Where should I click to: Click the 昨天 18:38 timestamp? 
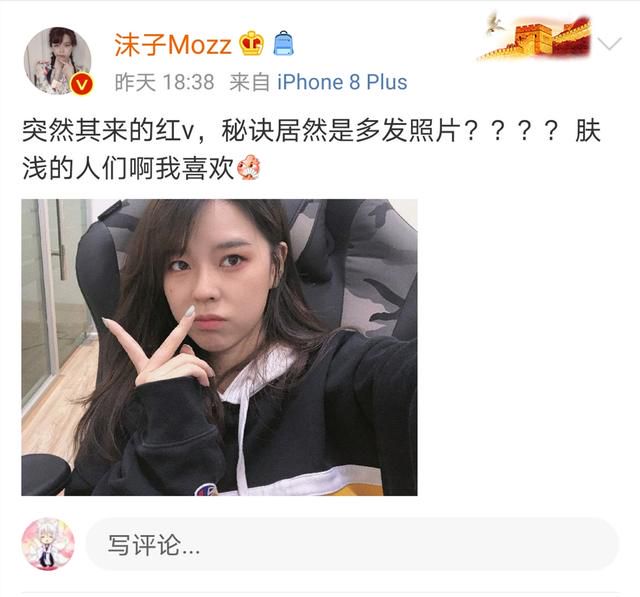[x=164, y=82]
